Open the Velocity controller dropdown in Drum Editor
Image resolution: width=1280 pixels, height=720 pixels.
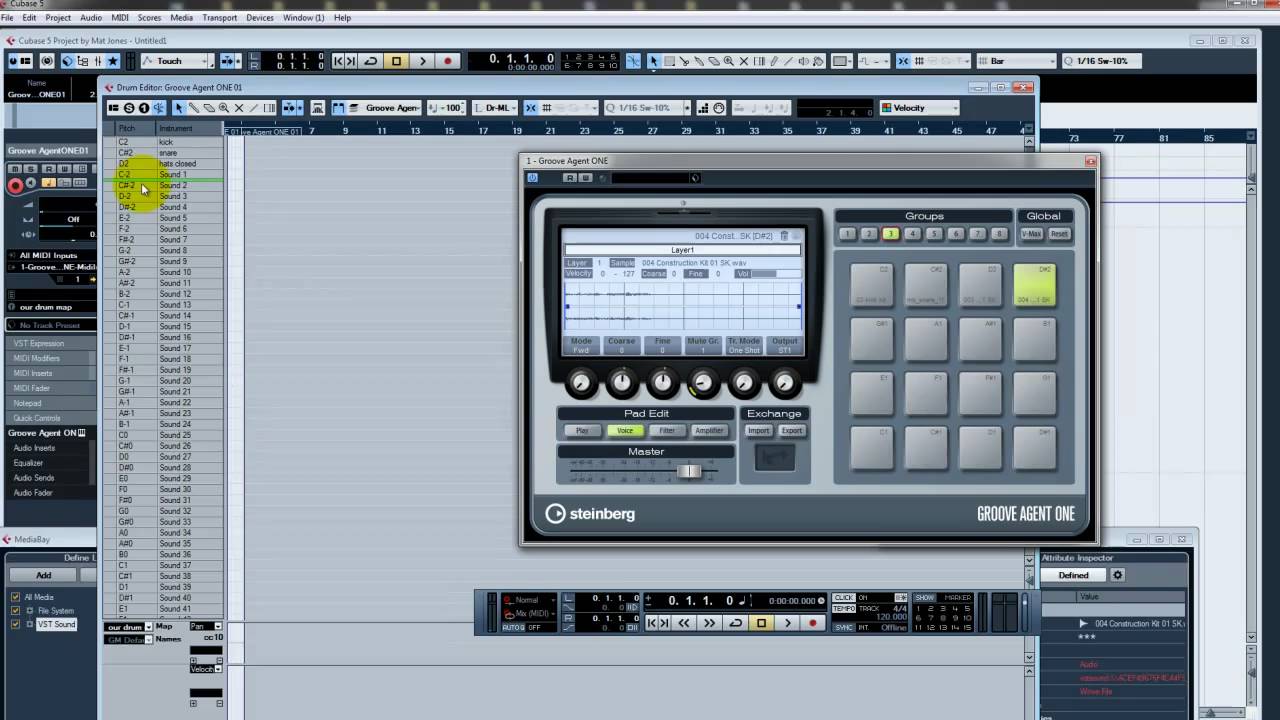tap(920, 108)
